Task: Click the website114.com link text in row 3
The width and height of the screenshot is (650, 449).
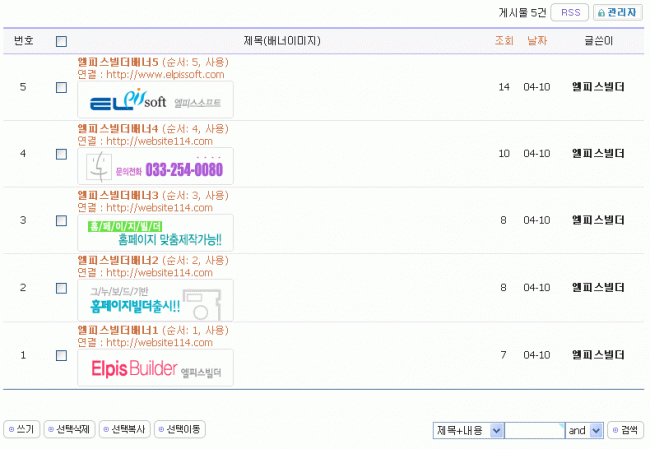Action: [159, 208]
